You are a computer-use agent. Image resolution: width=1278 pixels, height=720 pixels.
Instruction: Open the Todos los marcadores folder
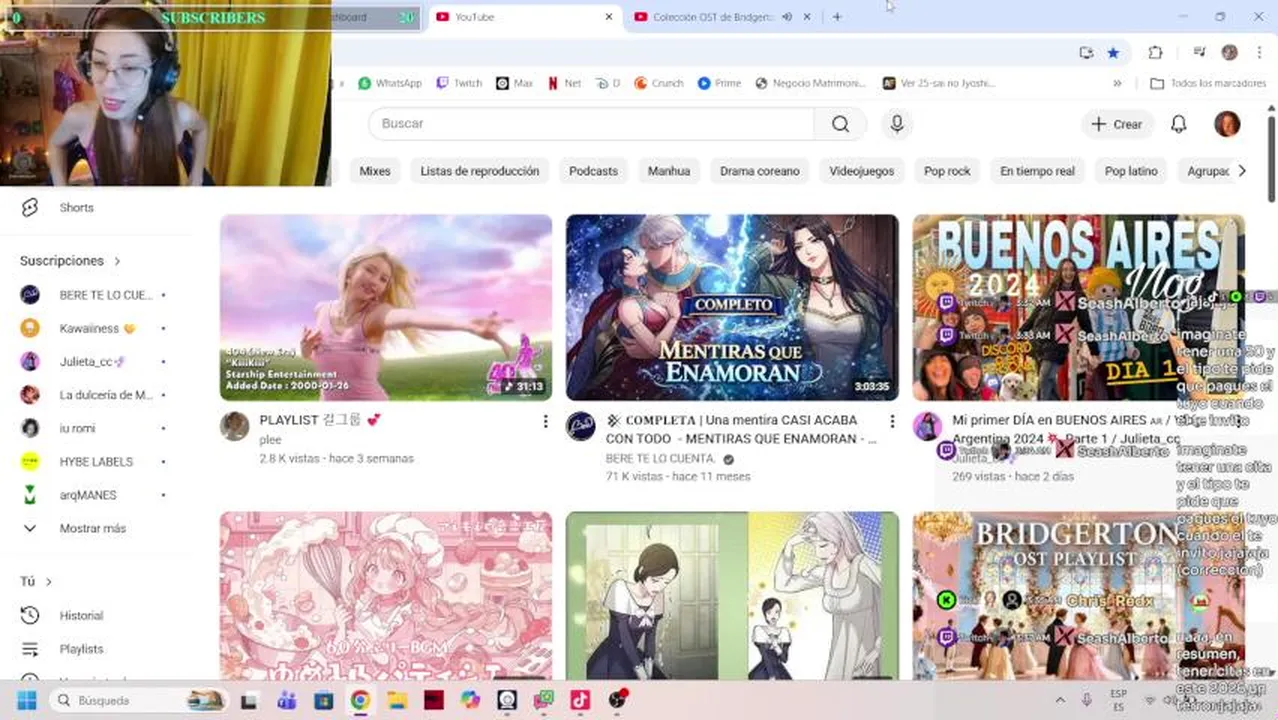[x=1208, y=83]
